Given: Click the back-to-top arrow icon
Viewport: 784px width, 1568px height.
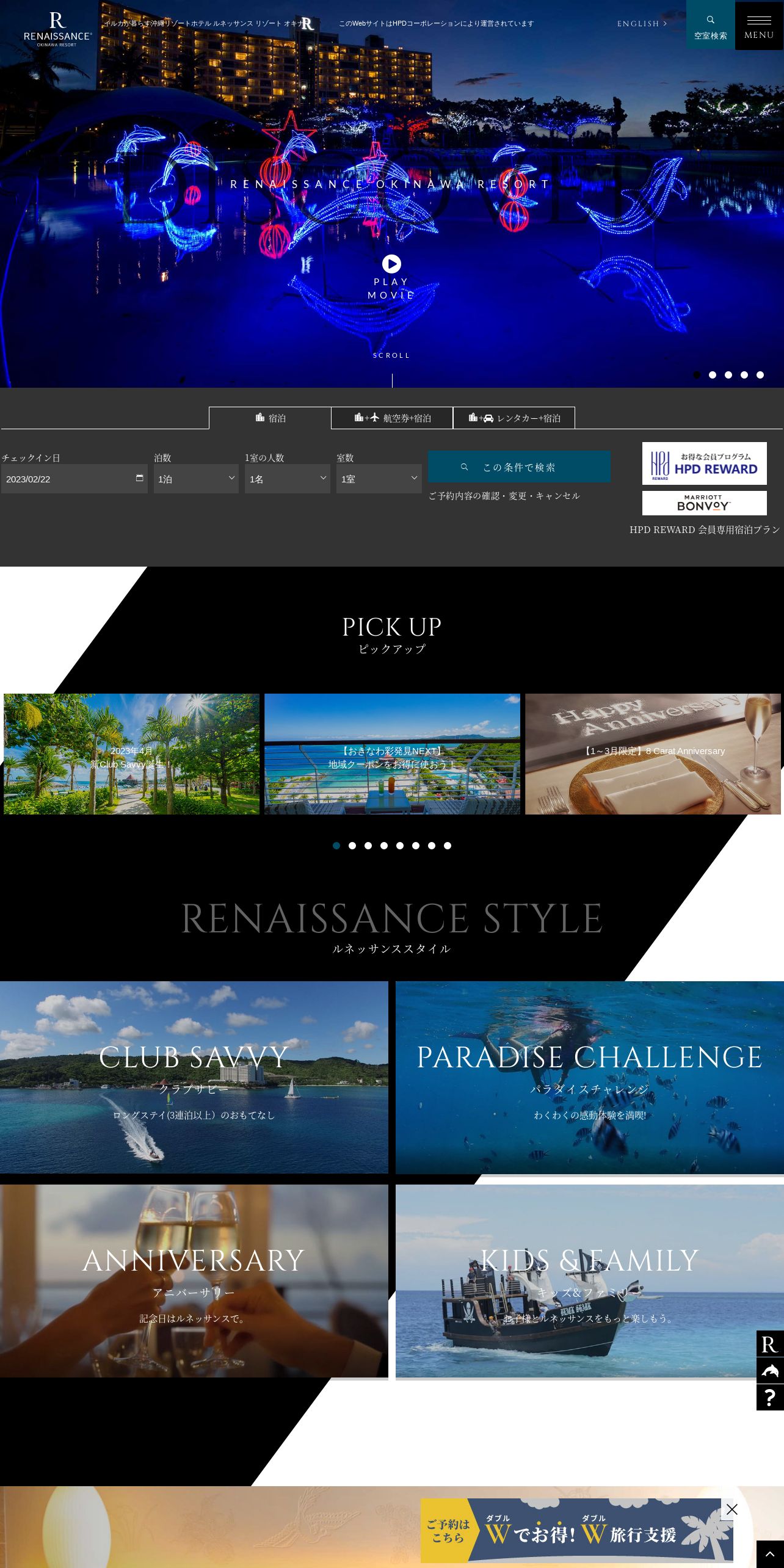Looking at the screenshot, I should pos(770,1554).
